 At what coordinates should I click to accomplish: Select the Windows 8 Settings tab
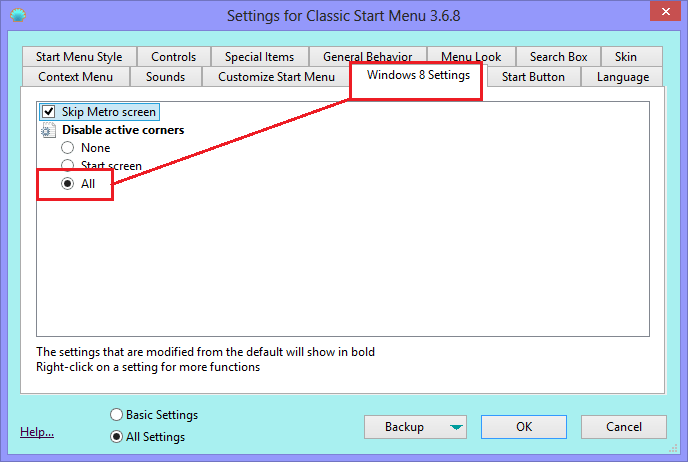419,75
